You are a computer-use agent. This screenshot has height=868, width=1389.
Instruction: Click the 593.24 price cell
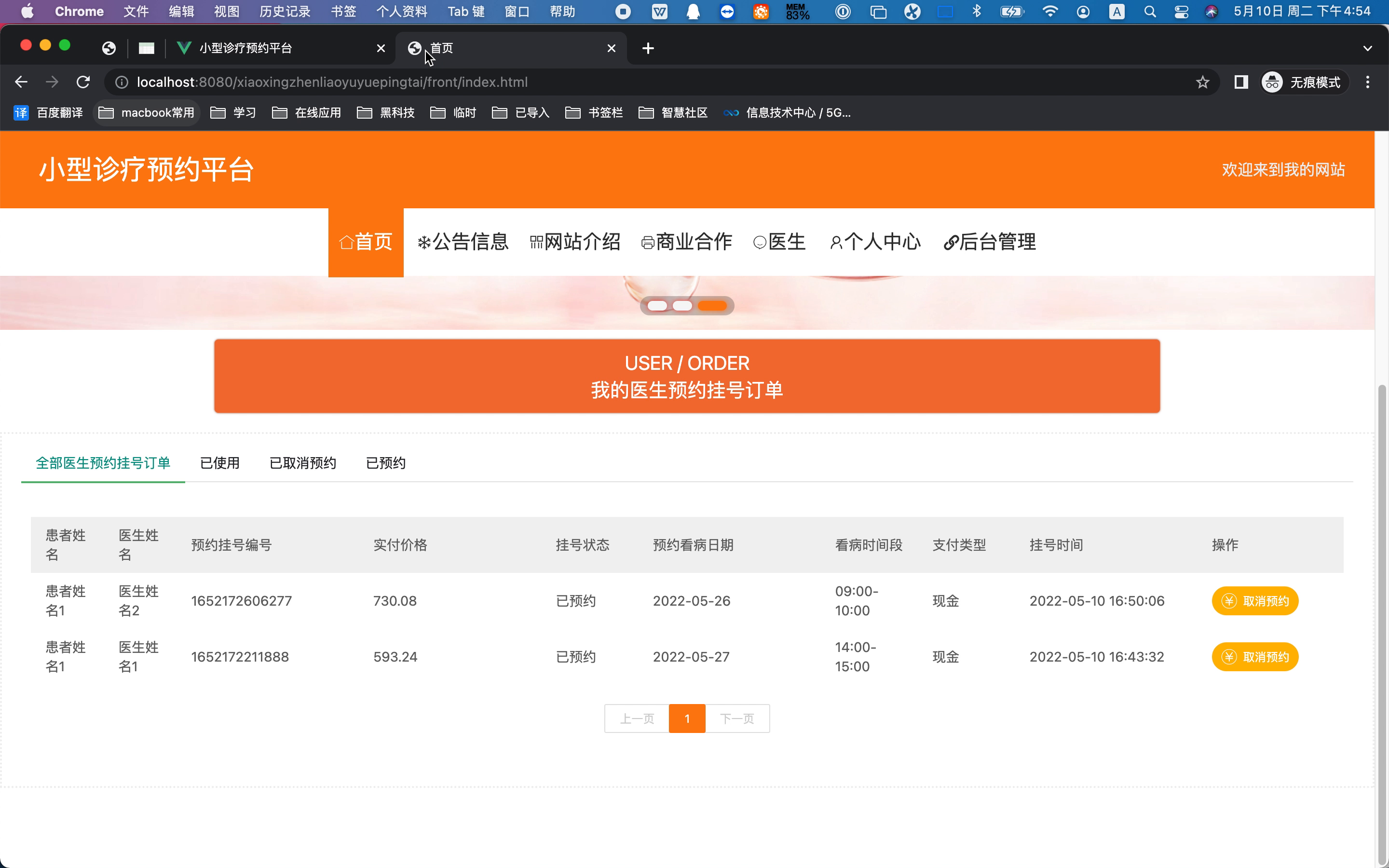395,657
